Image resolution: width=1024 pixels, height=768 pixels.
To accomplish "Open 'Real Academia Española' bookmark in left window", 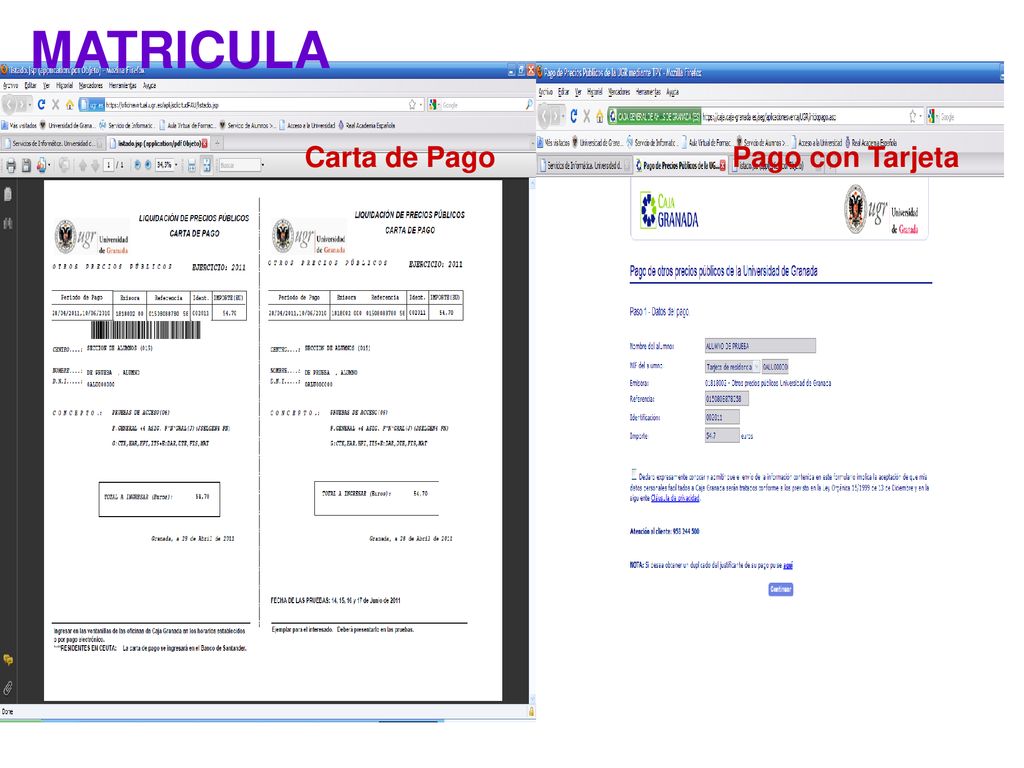I will (x=365, y=125).
